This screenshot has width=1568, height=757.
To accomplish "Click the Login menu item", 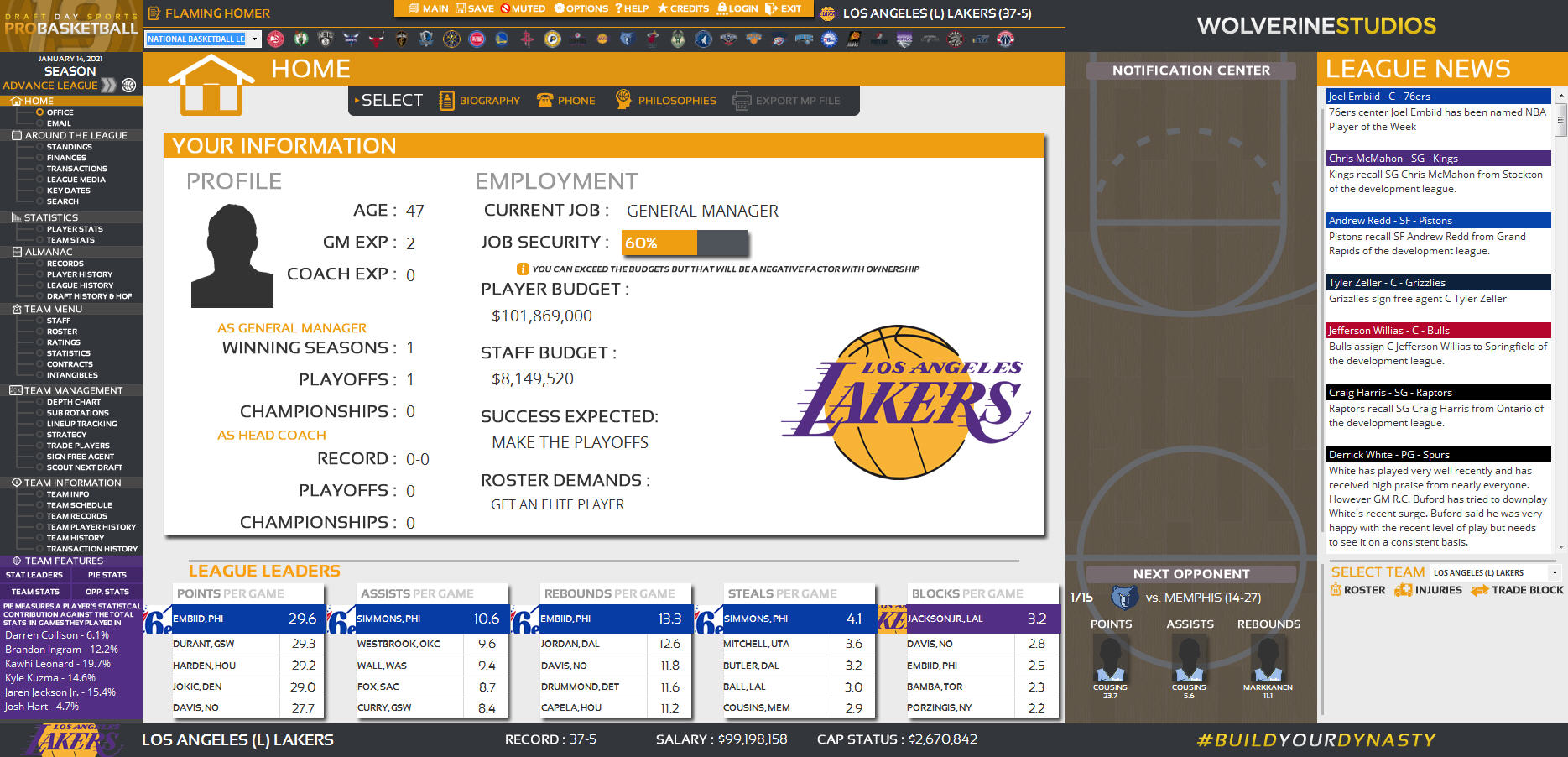I will pyautogui.click(x=737, y=8).
